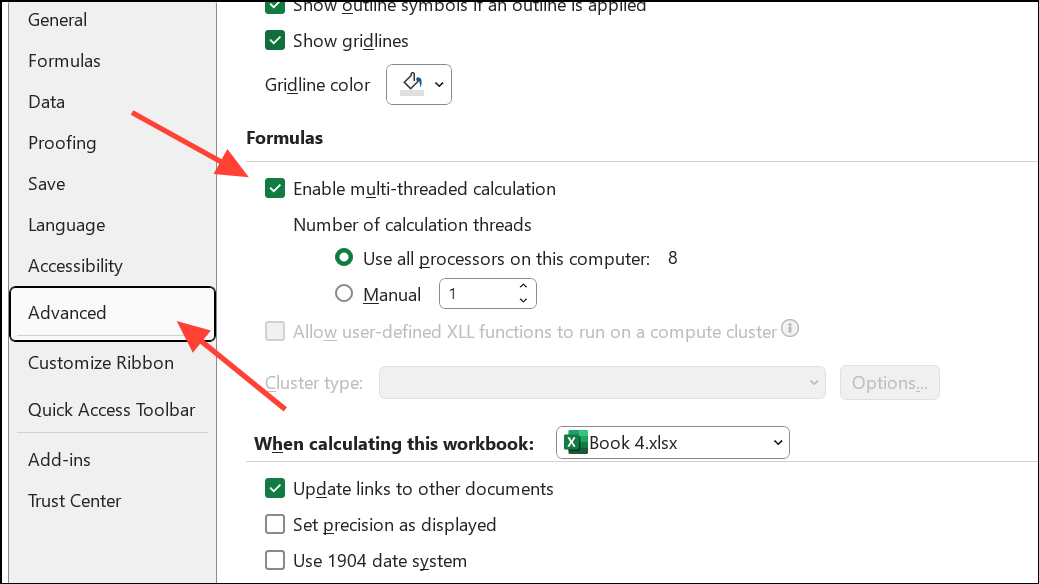The width and height of the screenshot is (1039, 584).
Task: Click the Excel icon next to Book 4.xlsx
Action: click(574, 442)
